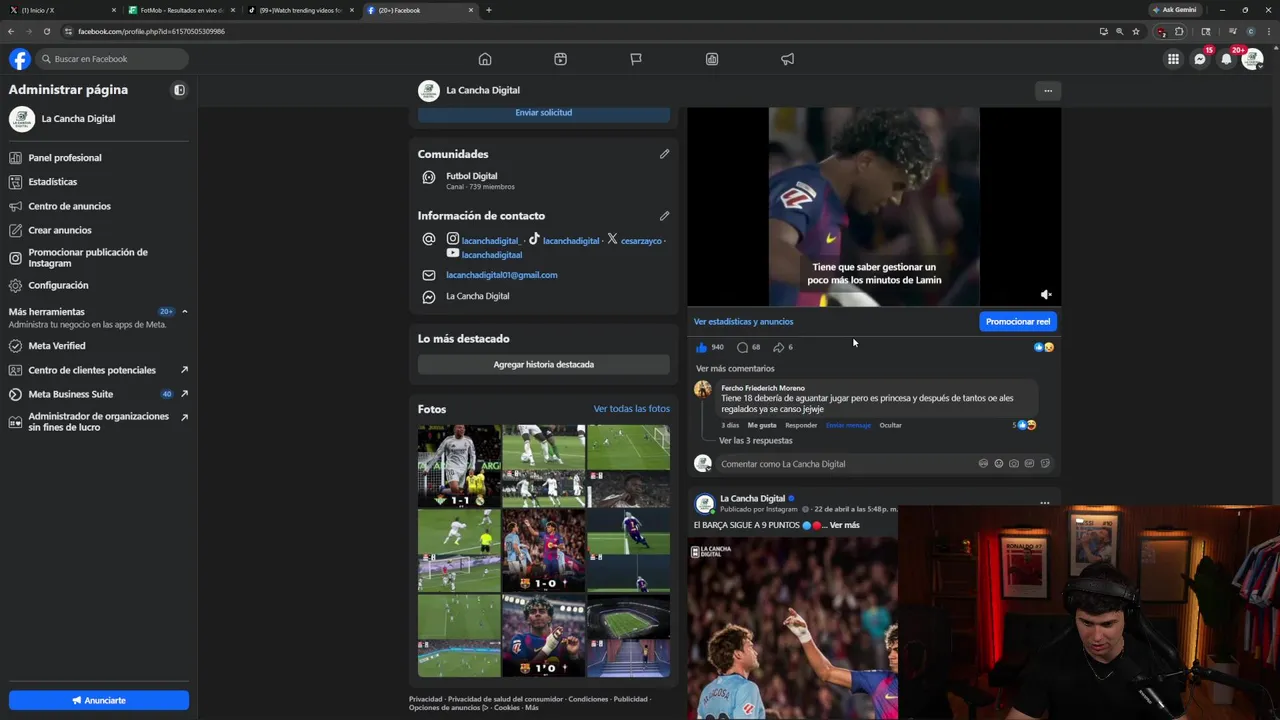
Task: Switch to the FotMob Resultados tab
Action: pyautogui.click(x=180, y=10)
